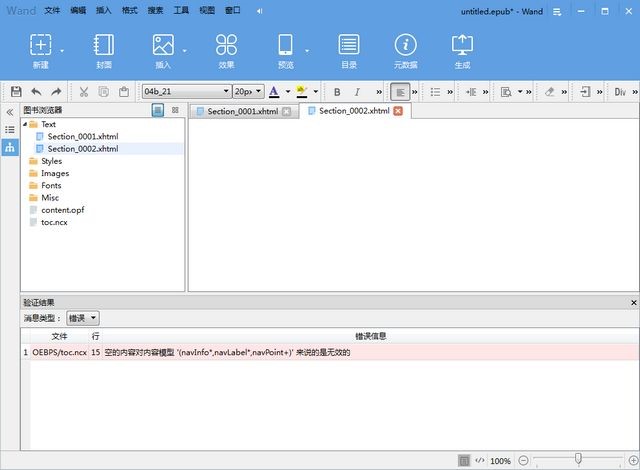Click the Undo arrow icon
Image resolution: width=640 pixels, height=470 pixels.
pos(37,91)
